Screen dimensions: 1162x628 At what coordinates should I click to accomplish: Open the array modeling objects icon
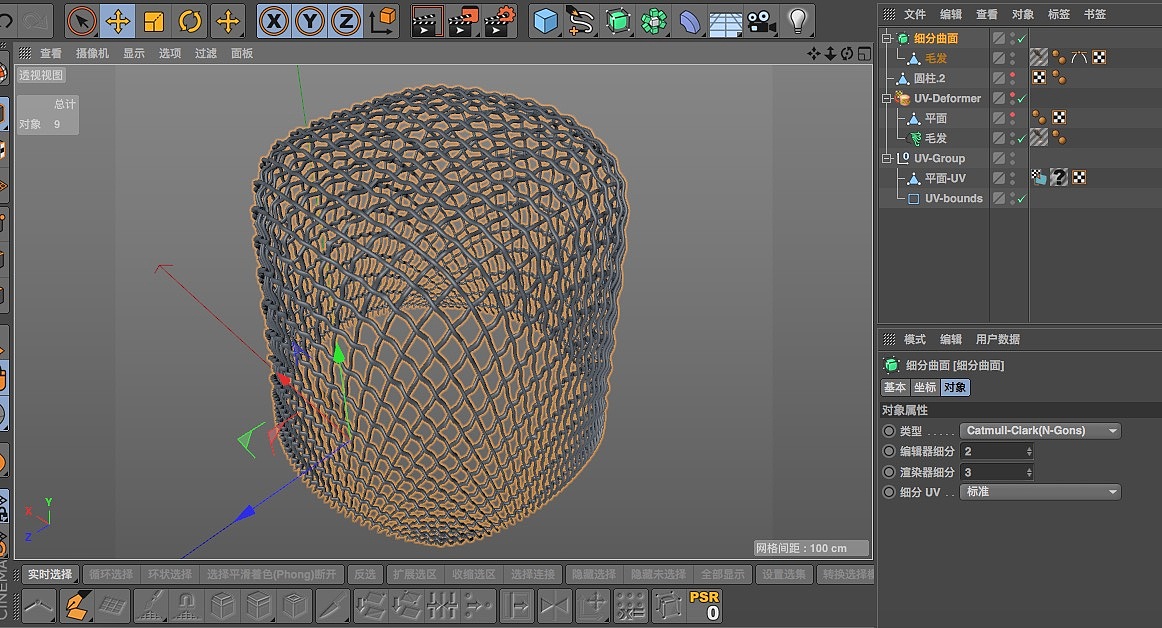(x=654, y=21)
